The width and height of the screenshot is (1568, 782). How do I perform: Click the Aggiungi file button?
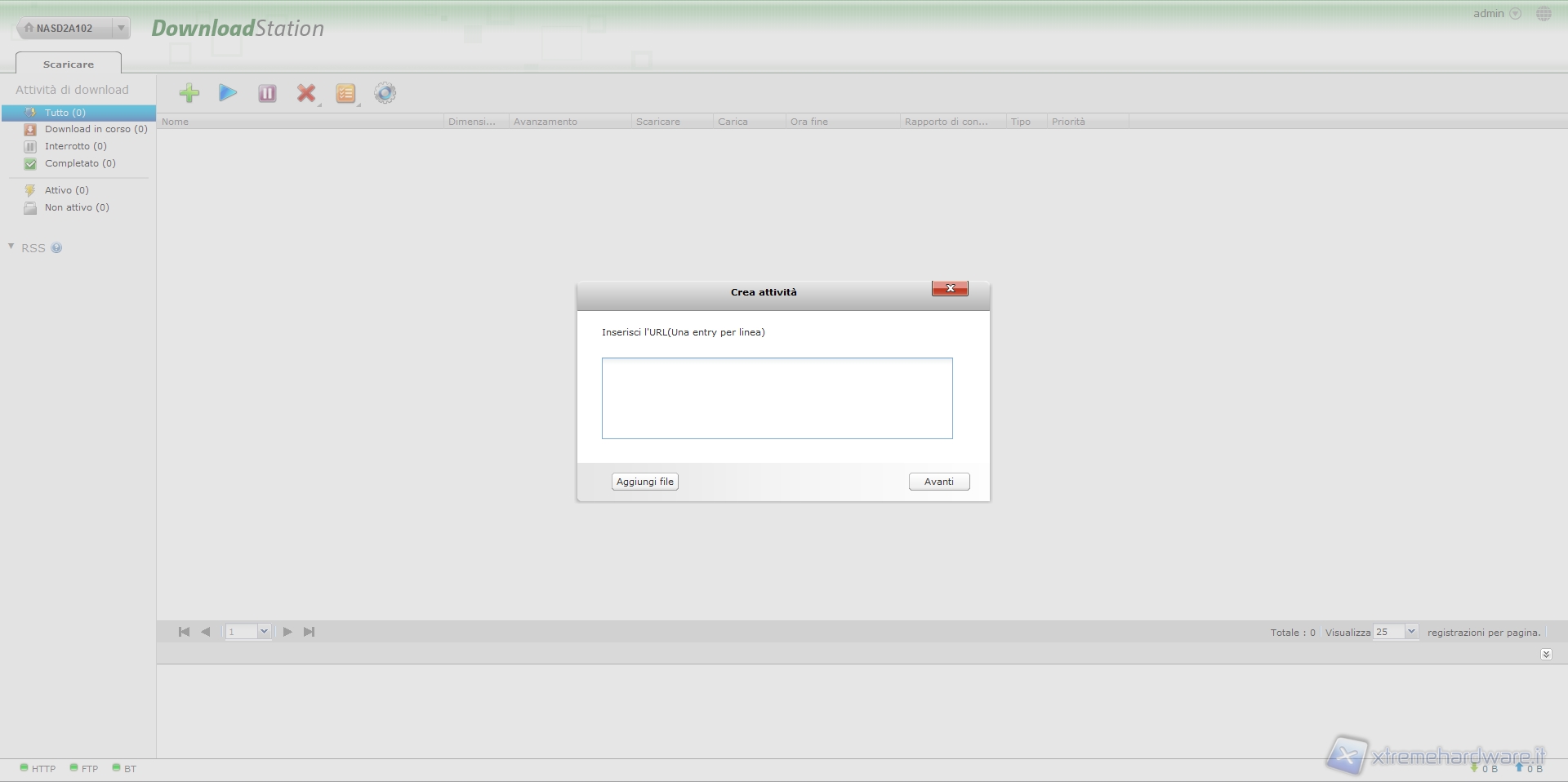pyautogui.click(x=644, y=482)
